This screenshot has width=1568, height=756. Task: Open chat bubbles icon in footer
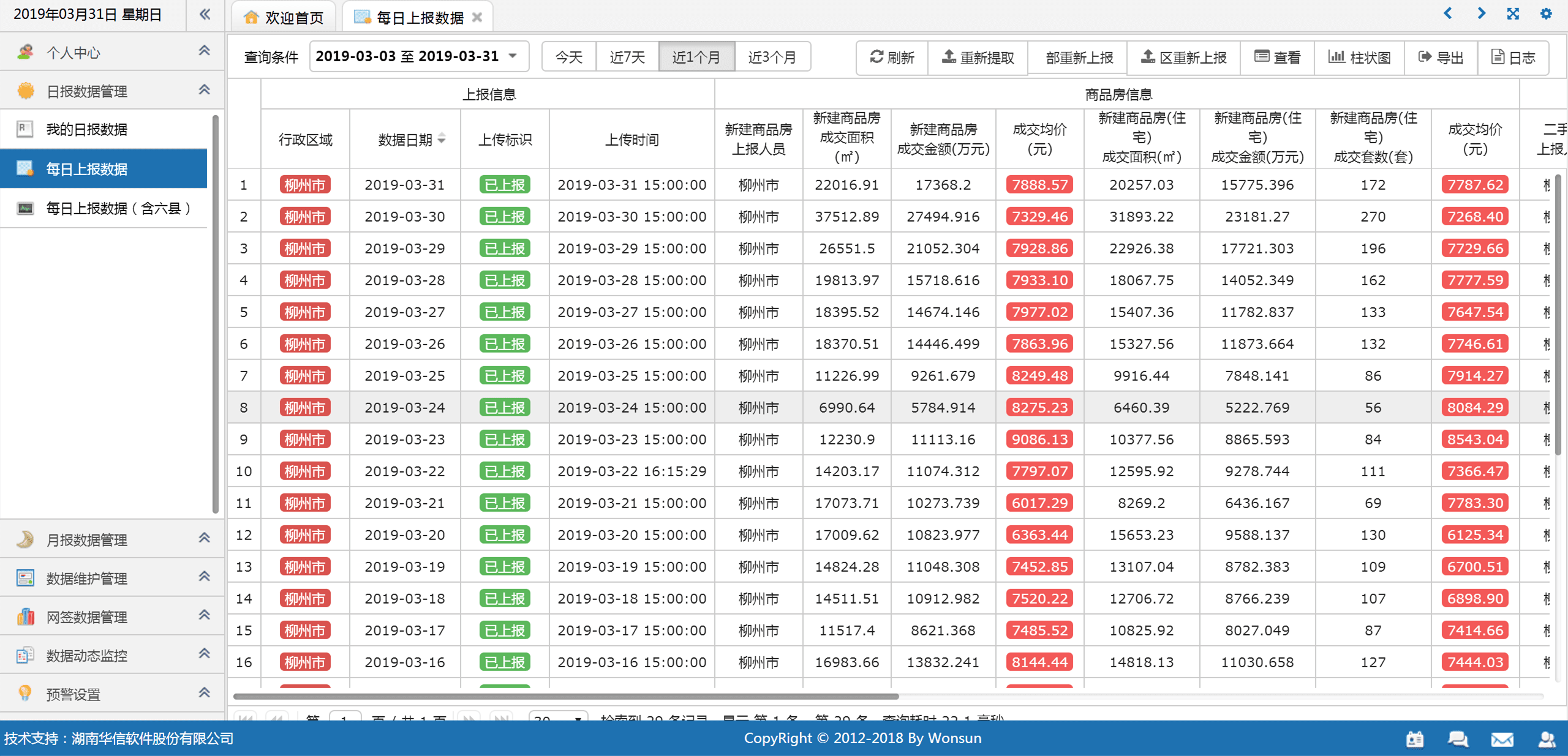[1458, 739]
